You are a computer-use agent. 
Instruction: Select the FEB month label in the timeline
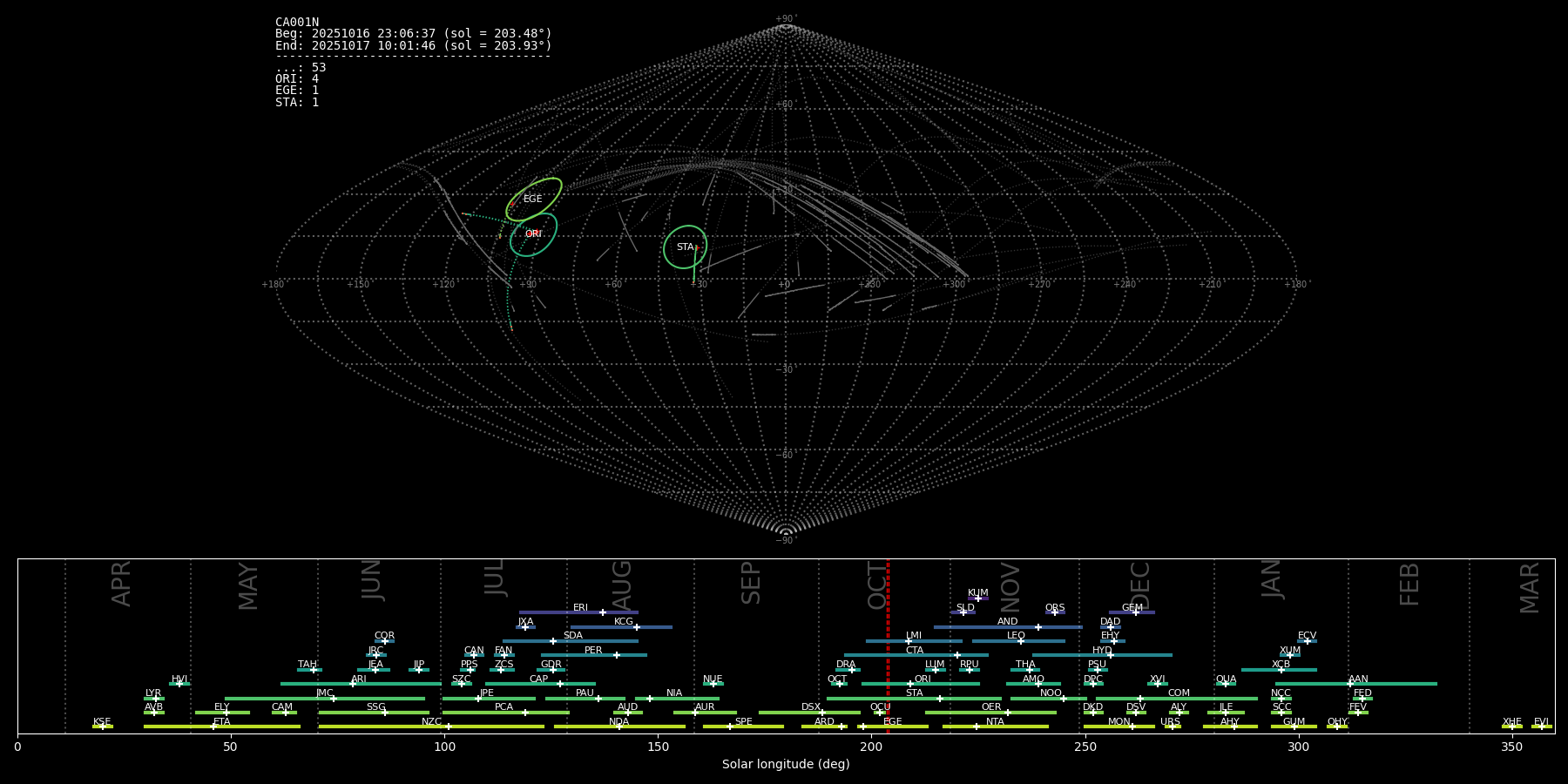[1409, 584]
